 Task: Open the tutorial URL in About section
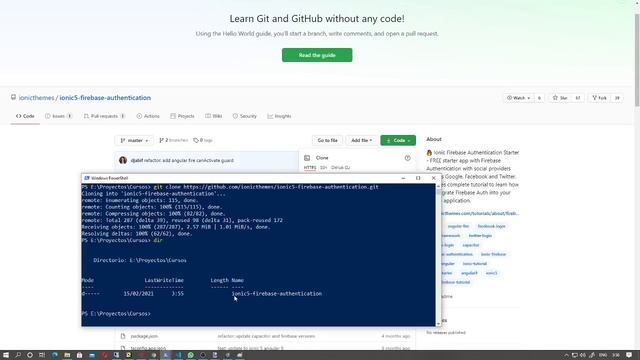coord(480,213)
